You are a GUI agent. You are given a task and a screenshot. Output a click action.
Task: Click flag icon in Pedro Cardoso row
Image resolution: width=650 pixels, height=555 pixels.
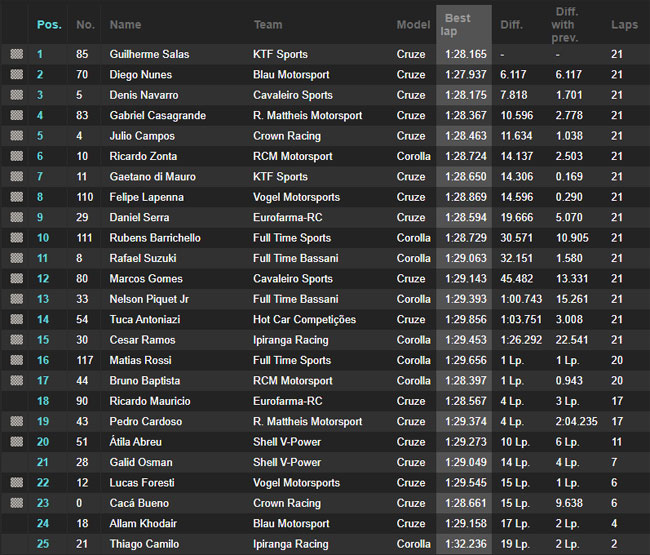17,421
